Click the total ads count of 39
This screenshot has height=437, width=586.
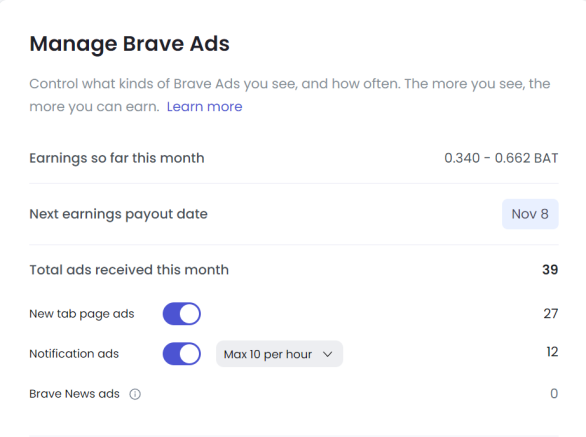(x=550, y=270)
